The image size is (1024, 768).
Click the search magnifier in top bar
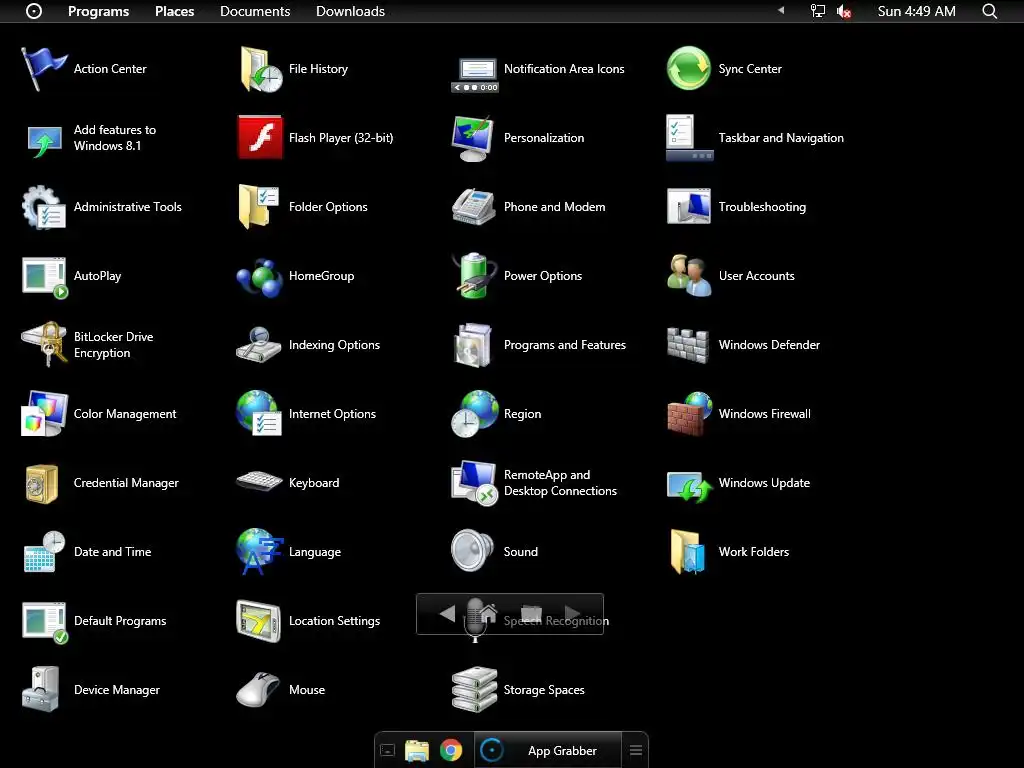pos(989,11)
